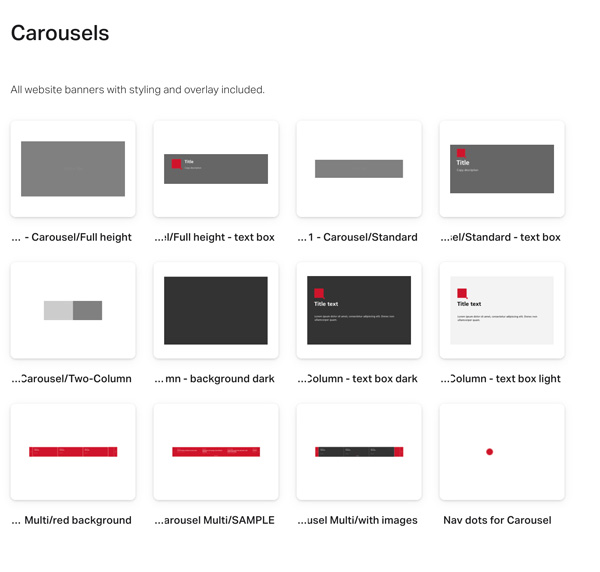Click the 'Standard - text box' label
Viewport: 600px width, 572px height.
pyautogui.click(x=501, y=237)
